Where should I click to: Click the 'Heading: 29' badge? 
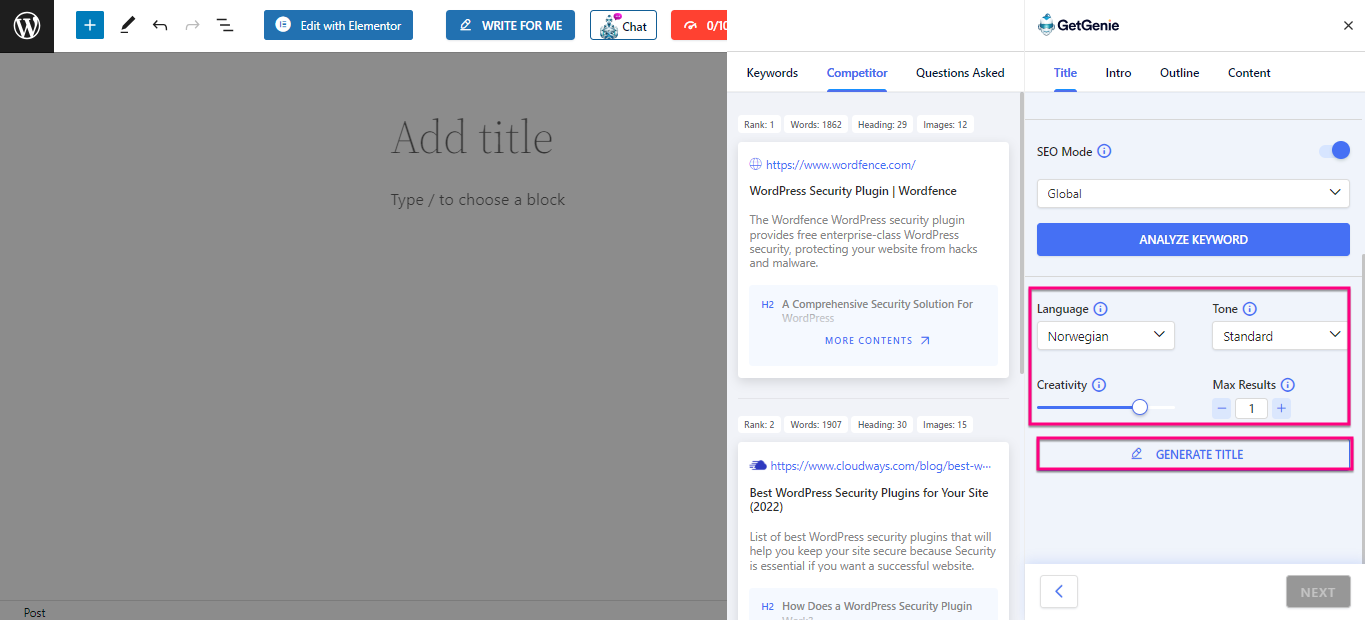coord(882,125)
